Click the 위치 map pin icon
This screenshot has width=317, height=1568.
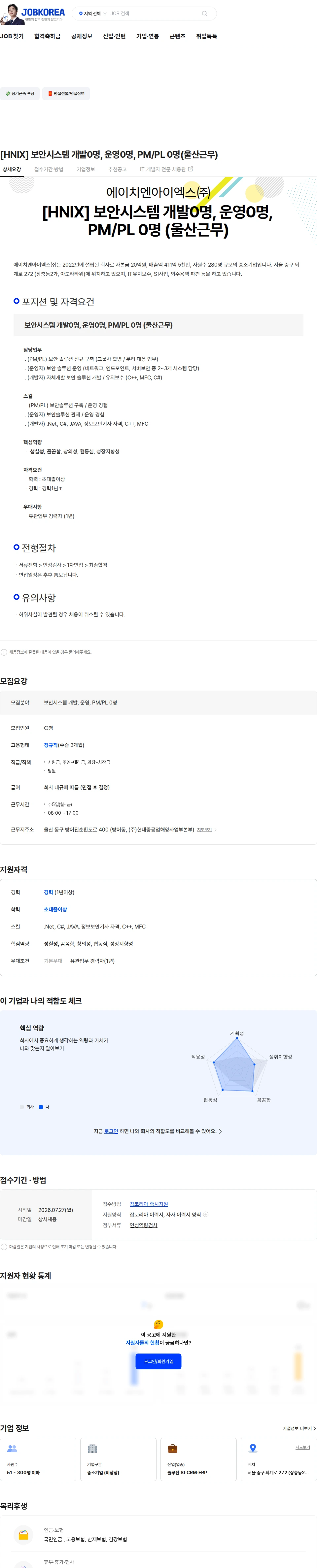point(253,1449)
